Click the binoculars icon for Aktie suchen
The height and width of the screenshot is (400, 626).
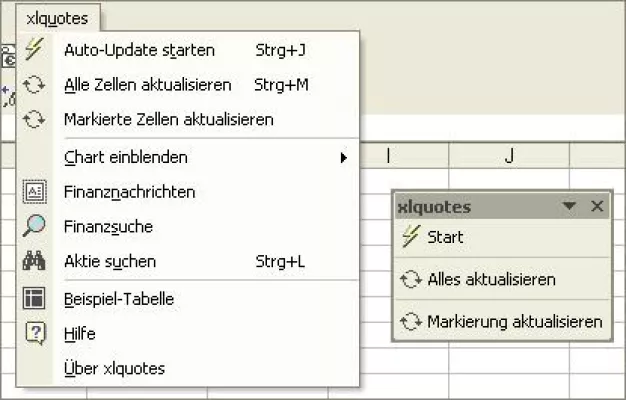[x=34, y=261]
